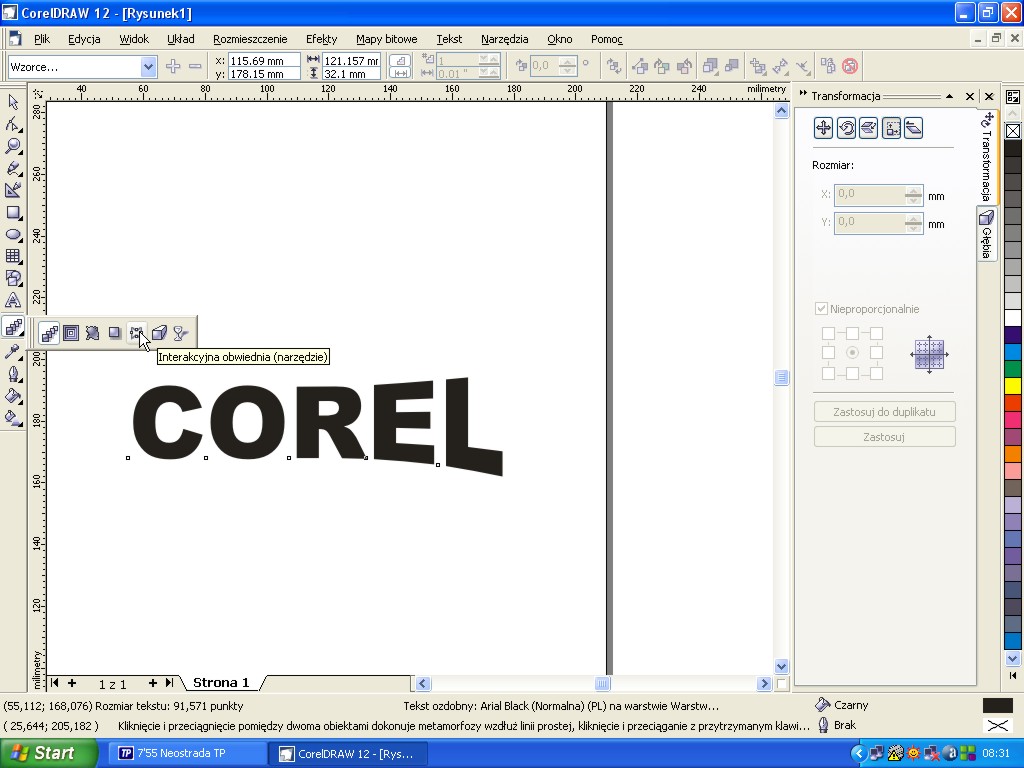This screenshot has width=1024, height=768.
Task: Pick the yellow swatch in color palette
Action: [1013, 386]
